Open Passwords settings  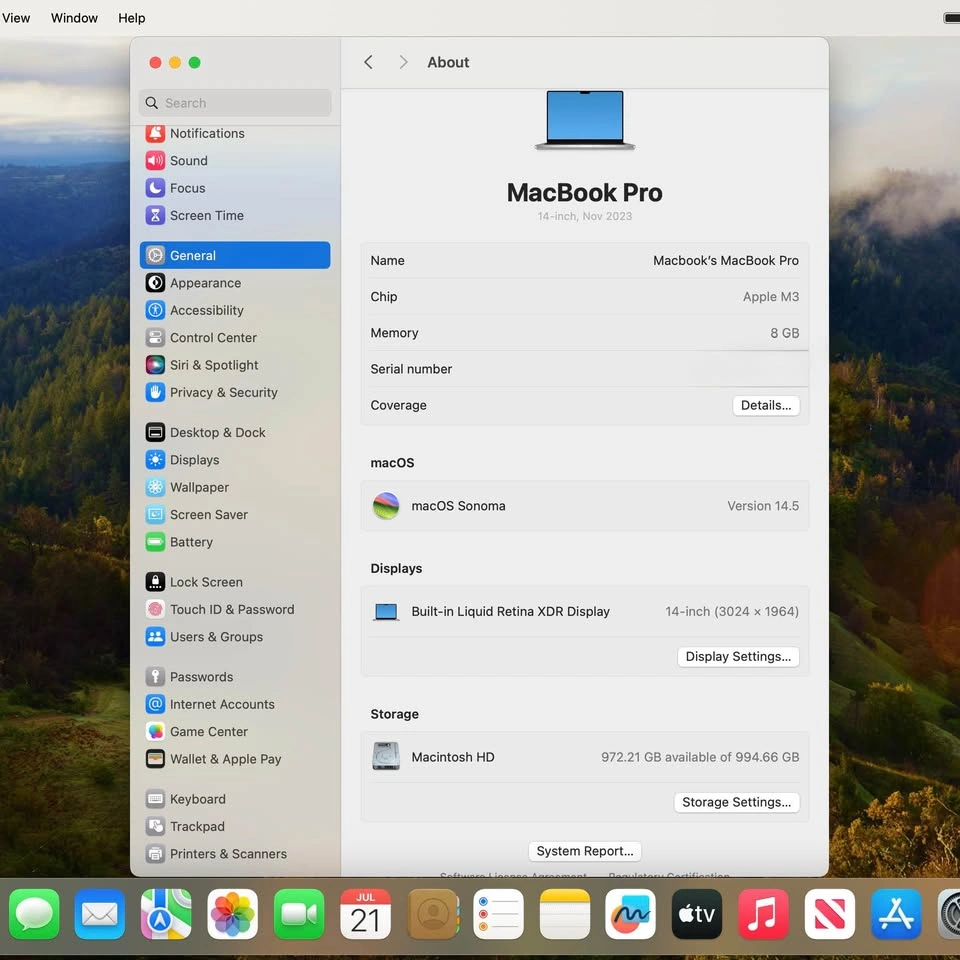click(234, 677)
